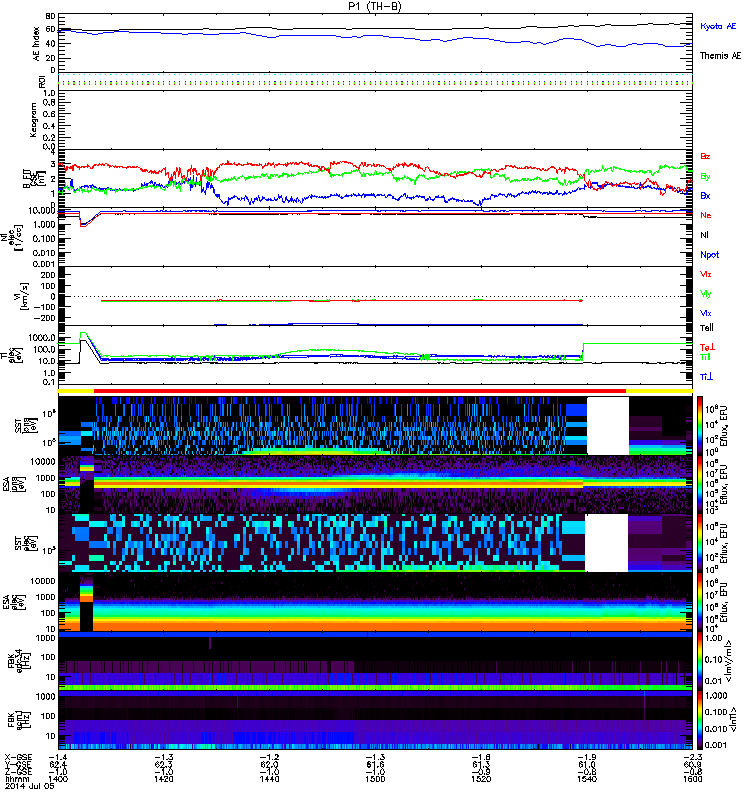Click the white data gap in SST electrons panel
Image resolution: width=750 pixels, height=800 pixels.
click(607, 543)
